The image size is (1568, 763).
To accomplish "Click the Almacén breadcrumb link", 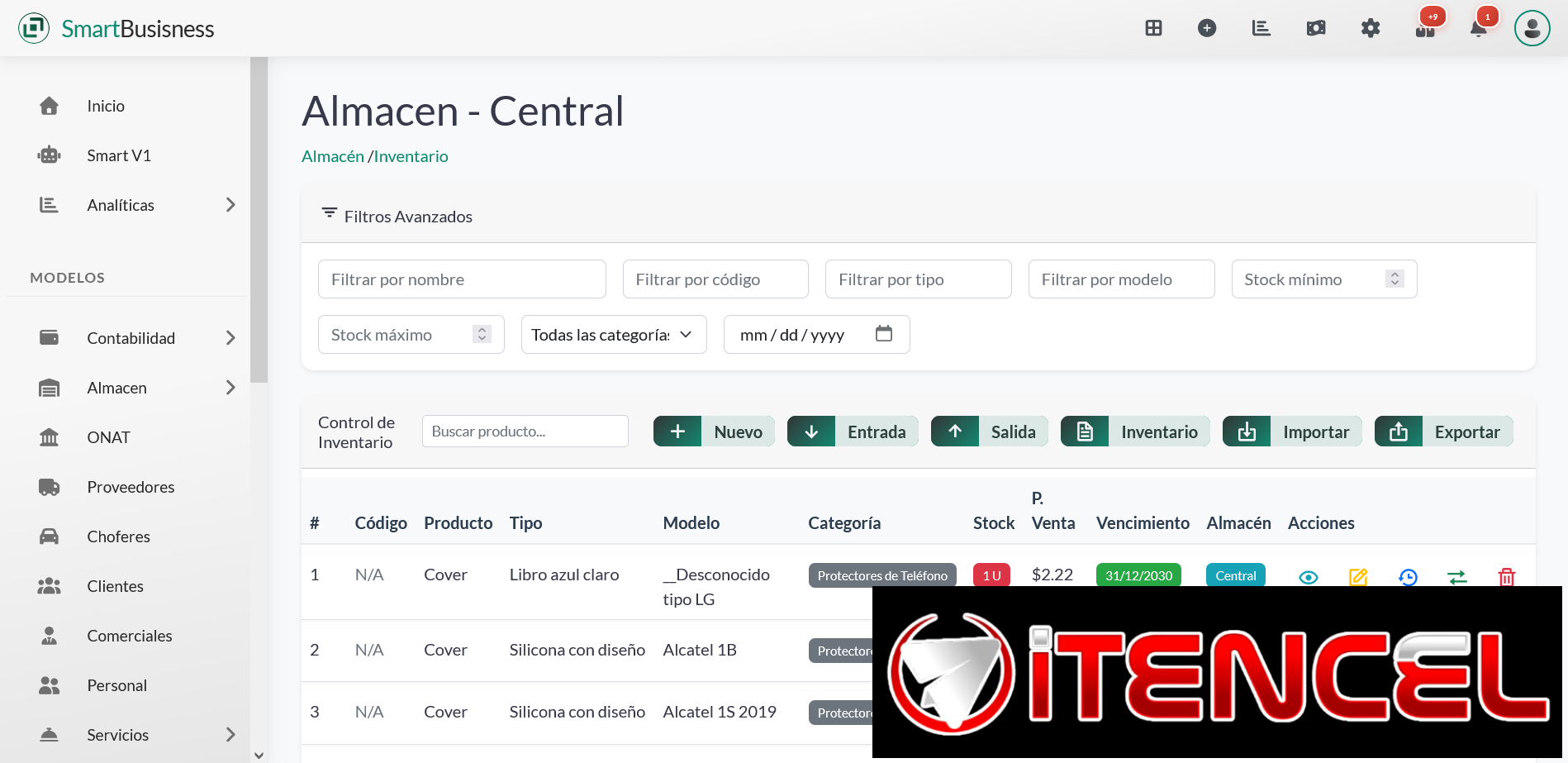I will tap(332, 156).
